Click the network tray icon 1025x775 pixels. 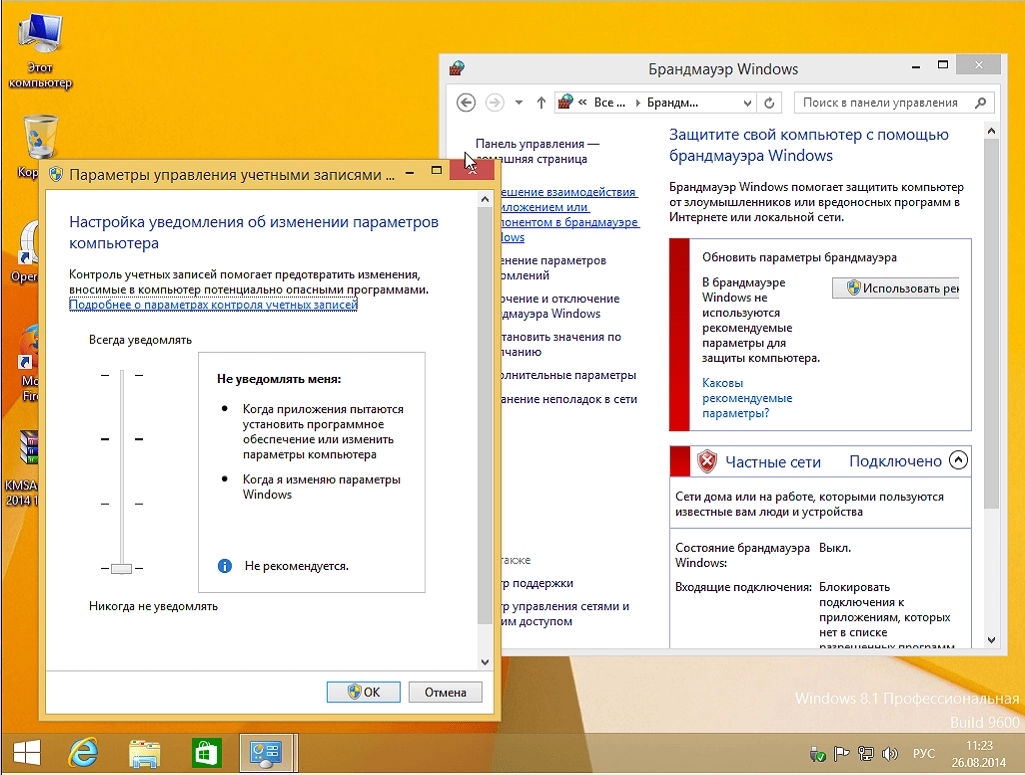click(865, 754)
